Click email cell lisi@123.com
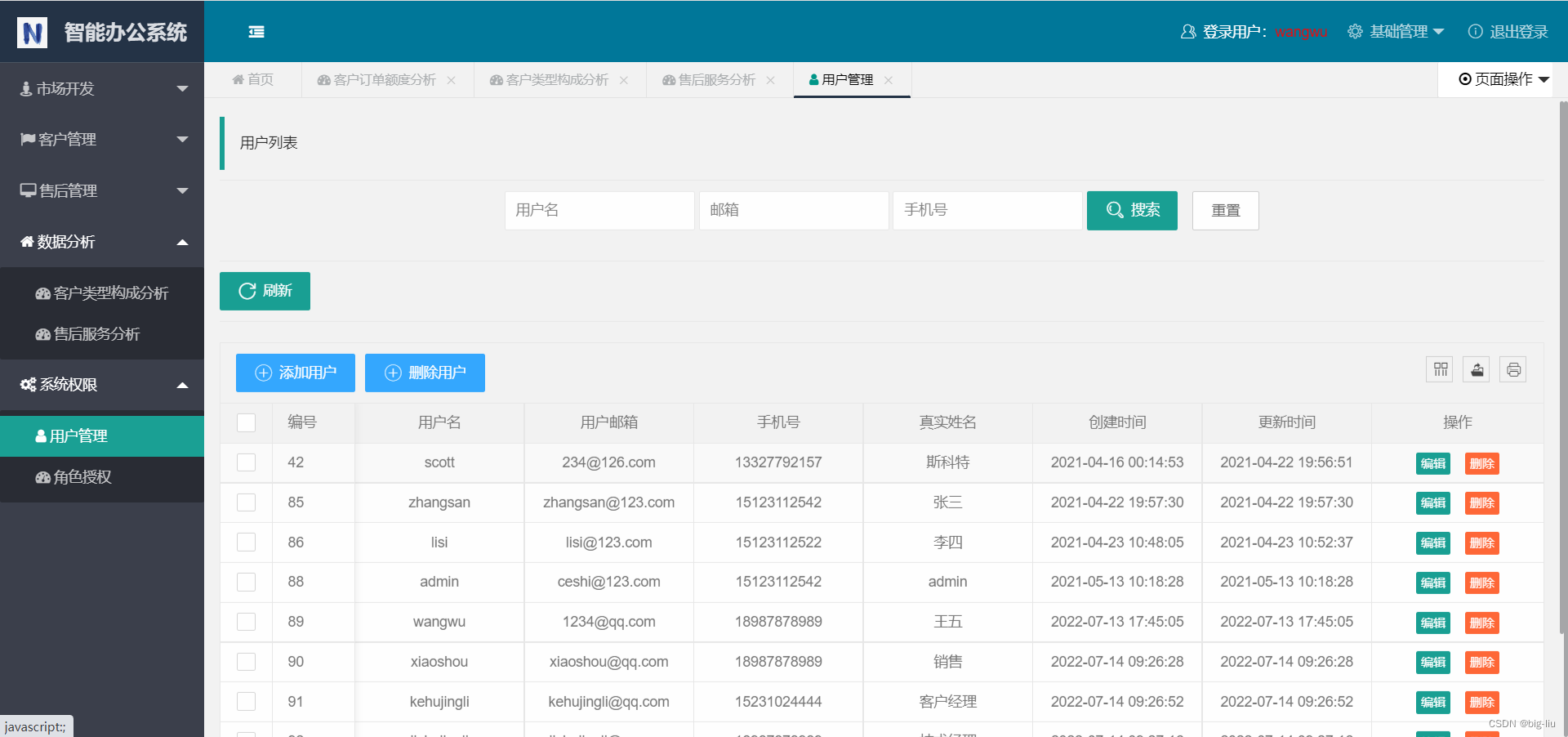This screenshot has height=737, width=1568. tap(609, 543)
